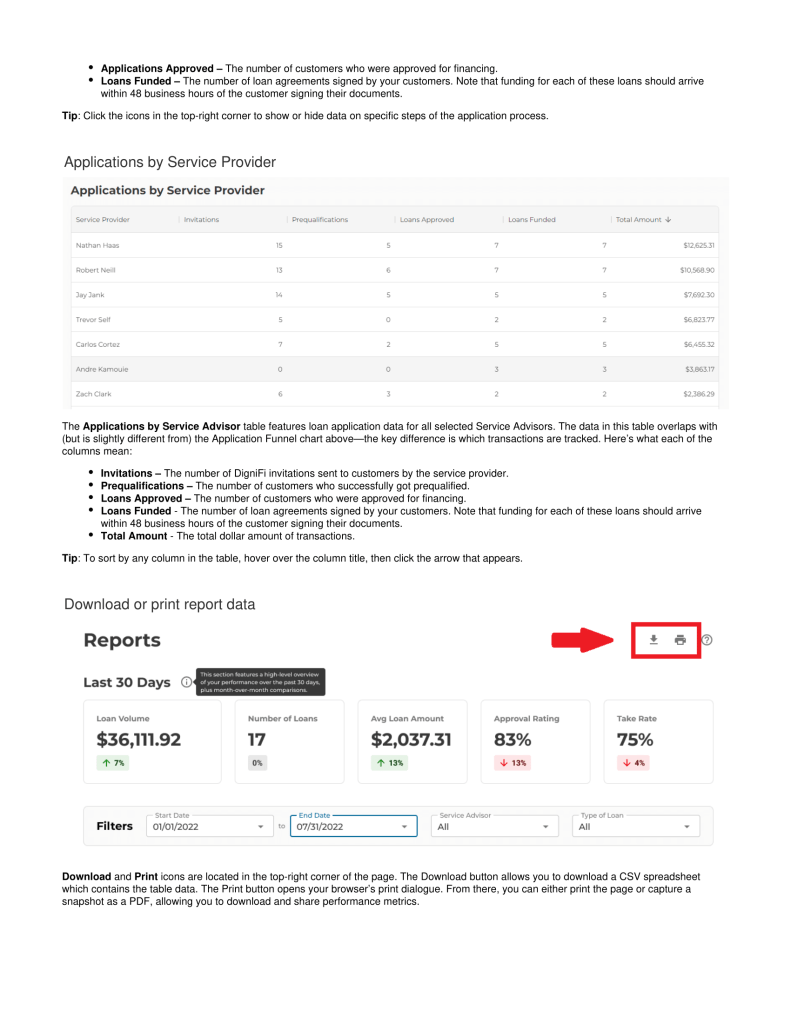Sort by the Prequalifications column header
The image size is (791, 1023).
(x=319, y=220)
